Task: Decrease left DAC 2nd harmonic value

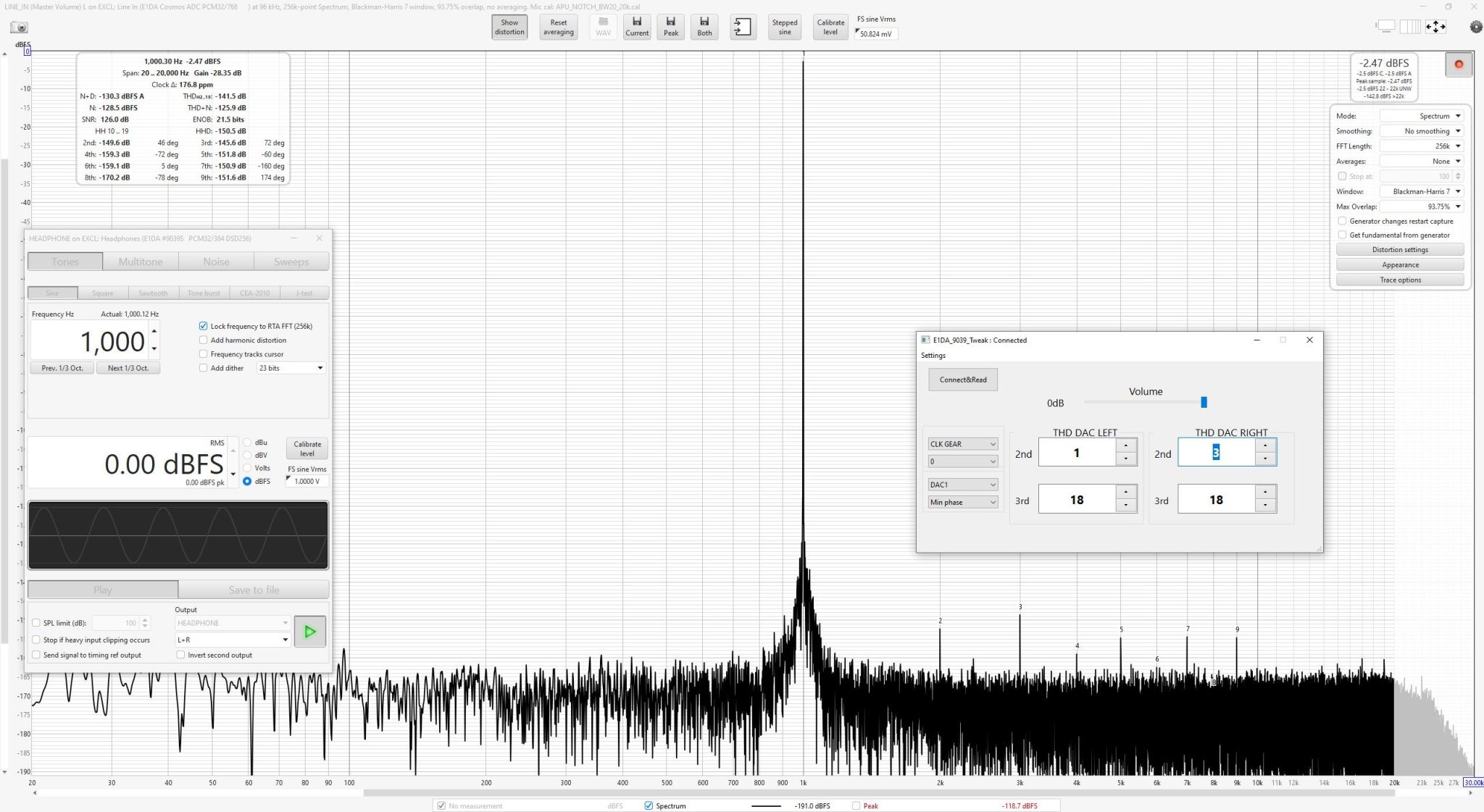Action: tap(1125, 459)
